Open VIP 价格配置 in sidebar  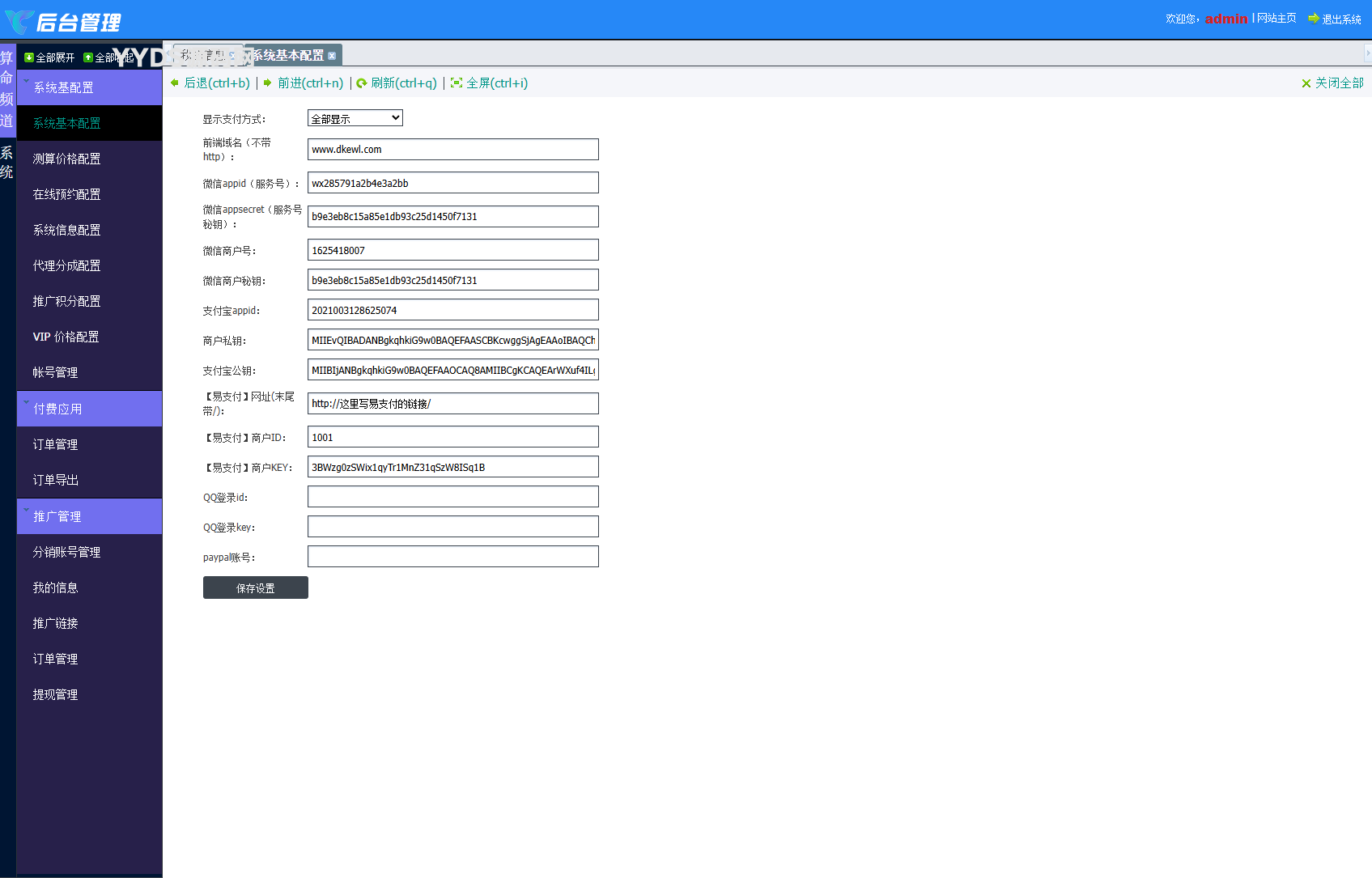(x=89, y=337)
